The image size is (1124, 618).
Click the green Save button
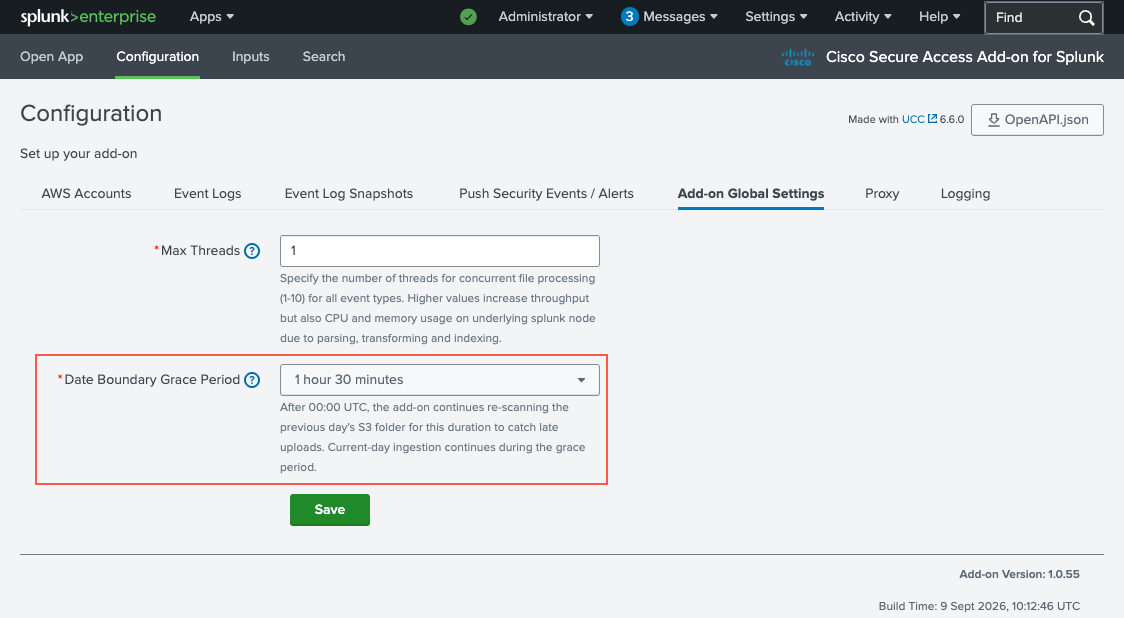330,510
